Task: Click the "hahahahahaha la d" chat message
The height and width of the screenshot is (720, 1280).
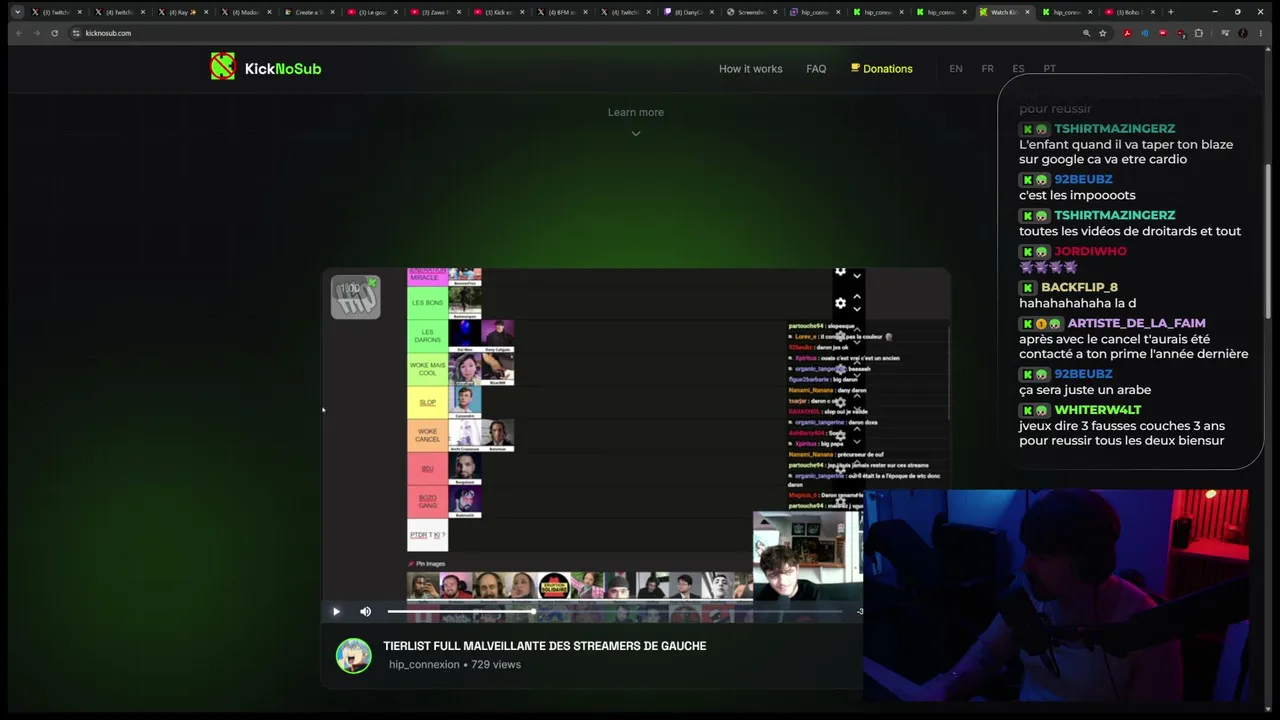Action: coord(1077,303)
